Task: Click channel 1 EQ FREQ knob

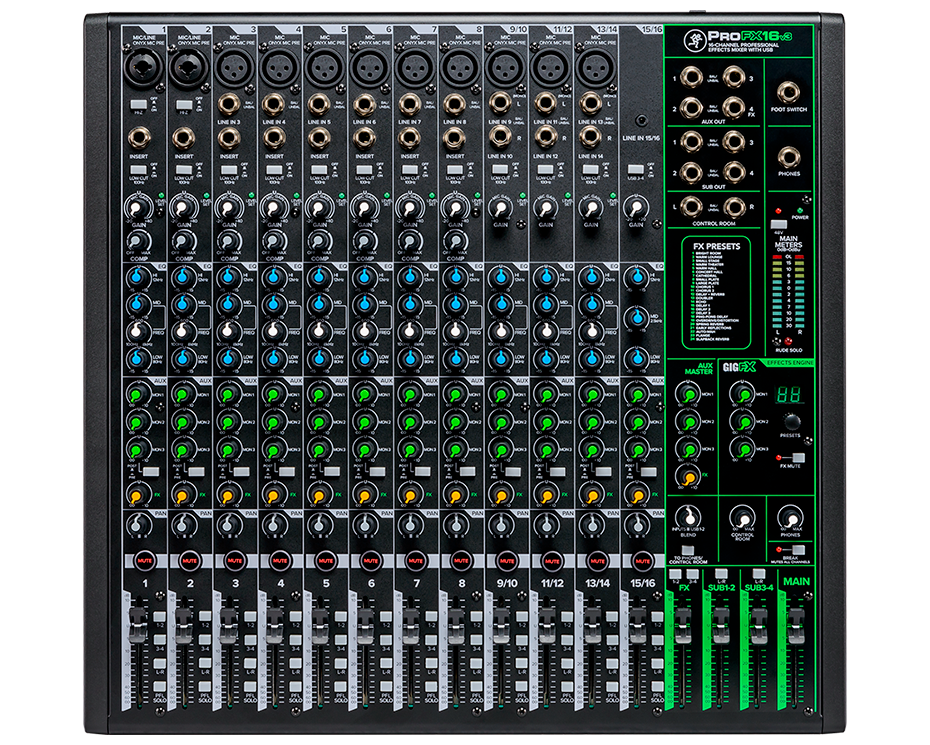Action: coord(138,331)
